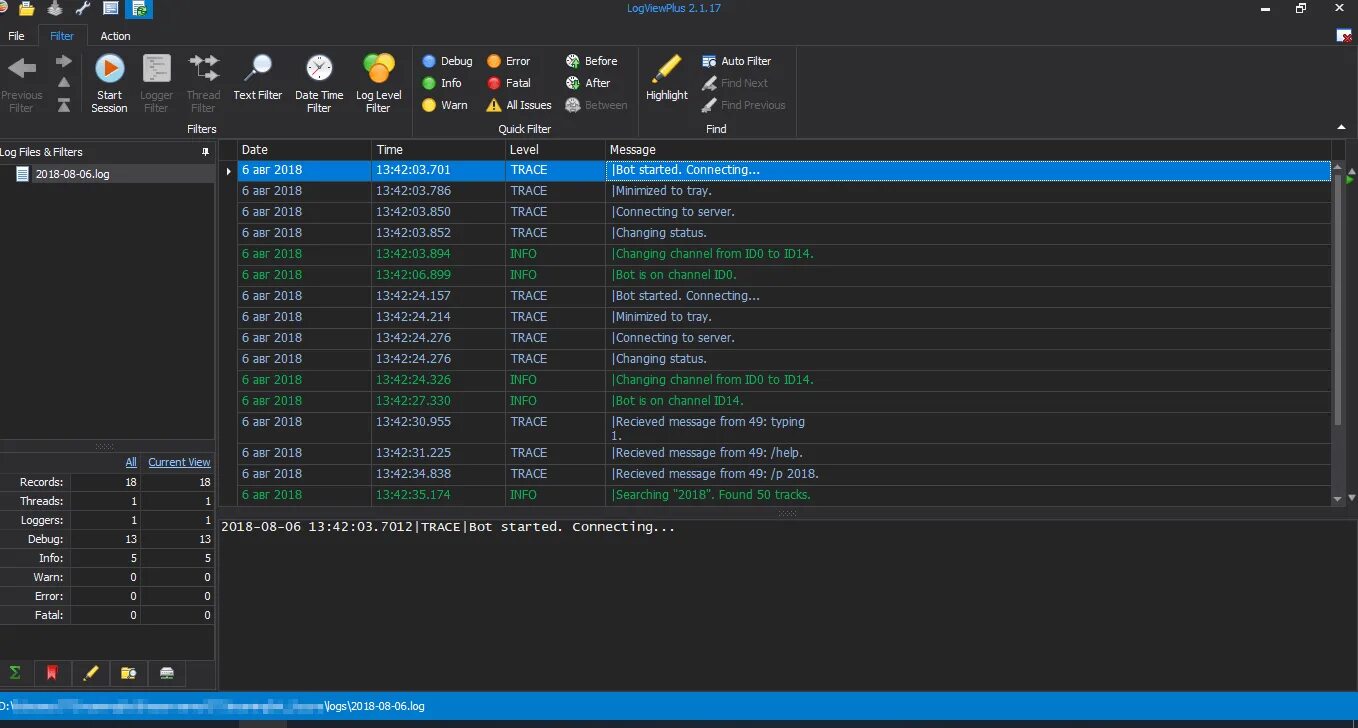Click the open folder icon in quick access bar
The width and height of the screenshot is (1358, 728).
pyautogui.click(x=26, y=9)
